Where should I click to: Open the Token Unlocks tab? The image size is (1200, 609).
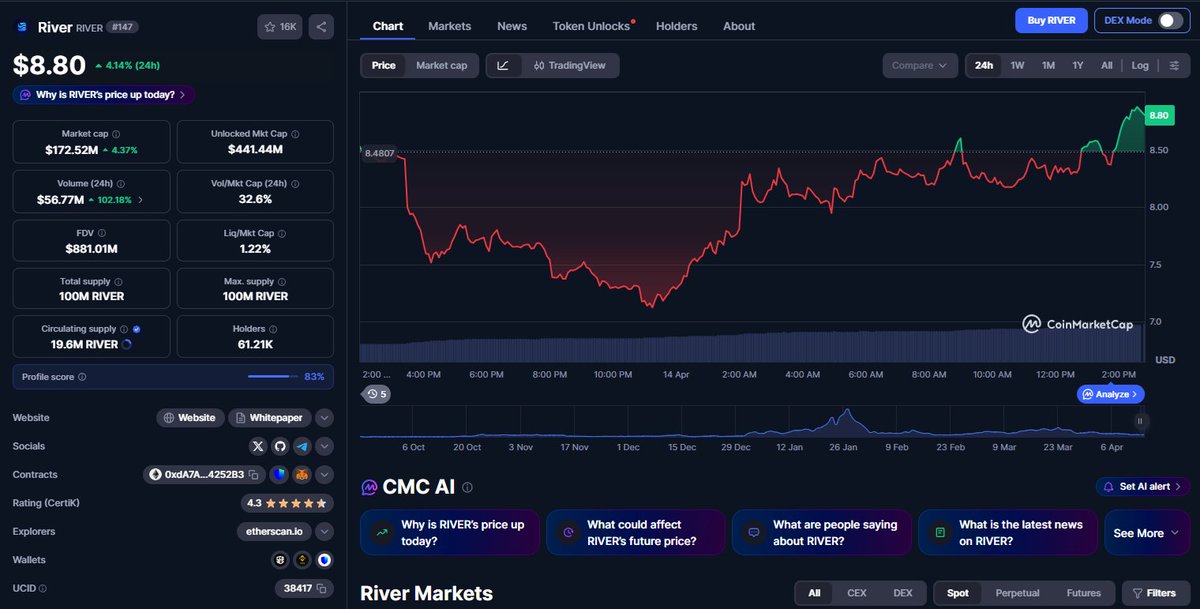(592, 26)
